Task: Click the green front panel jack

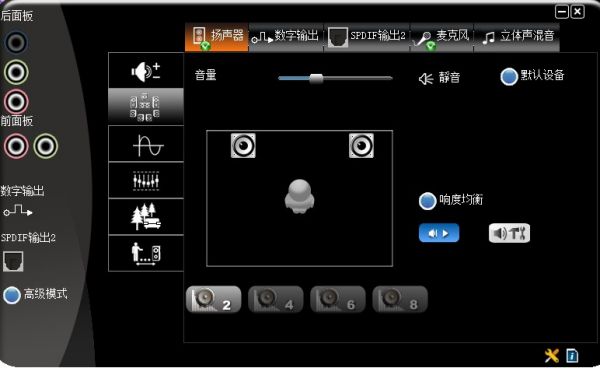Action: 46,146
